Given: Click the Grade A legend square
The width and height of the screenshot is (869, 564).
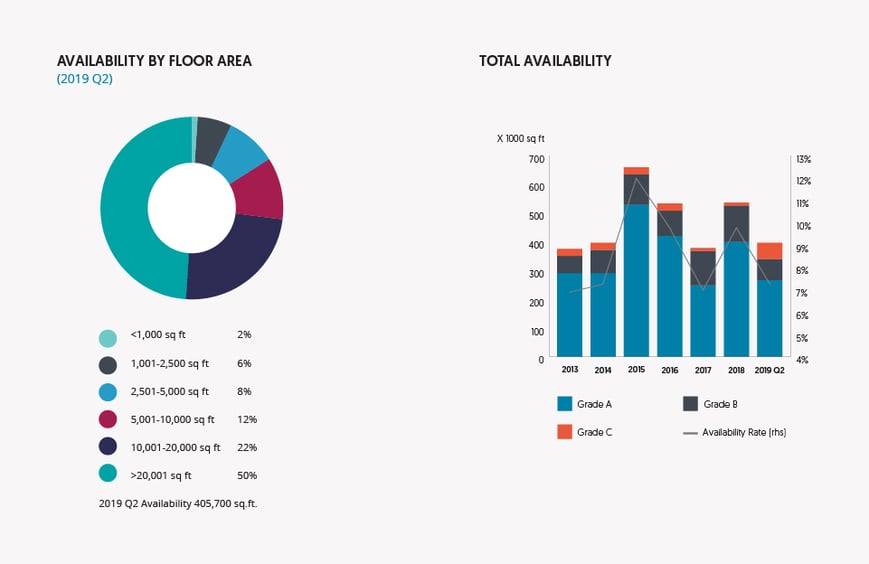Looking at the screenshot, I should (564, 405).
